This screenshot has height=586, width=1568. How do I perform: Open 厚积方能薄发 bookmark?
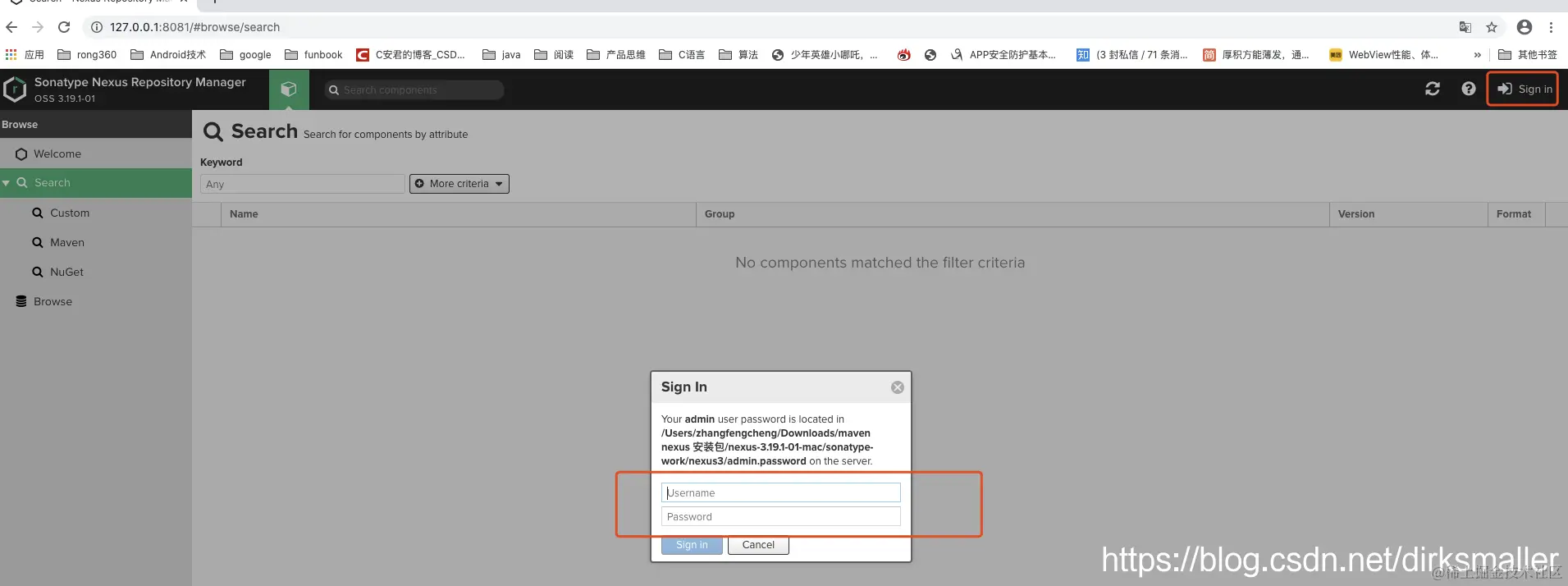point(1256,55)
